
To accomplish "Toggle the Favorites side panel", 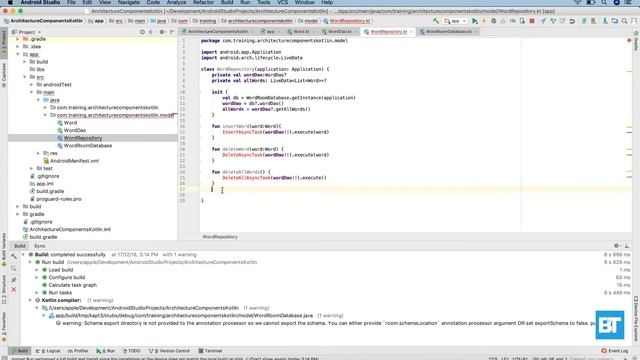I will click(4, 327).
